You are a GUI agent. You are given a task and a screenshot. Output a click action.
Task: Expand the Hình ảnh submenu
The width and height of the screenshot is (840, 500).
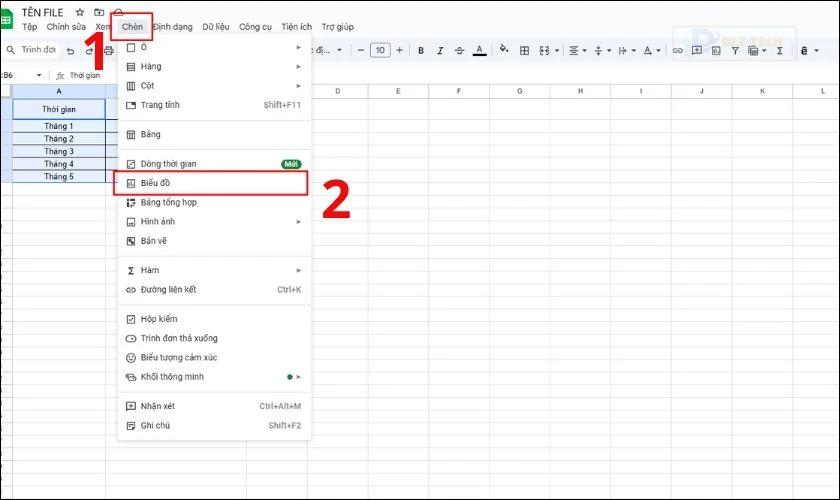point(214,222)
